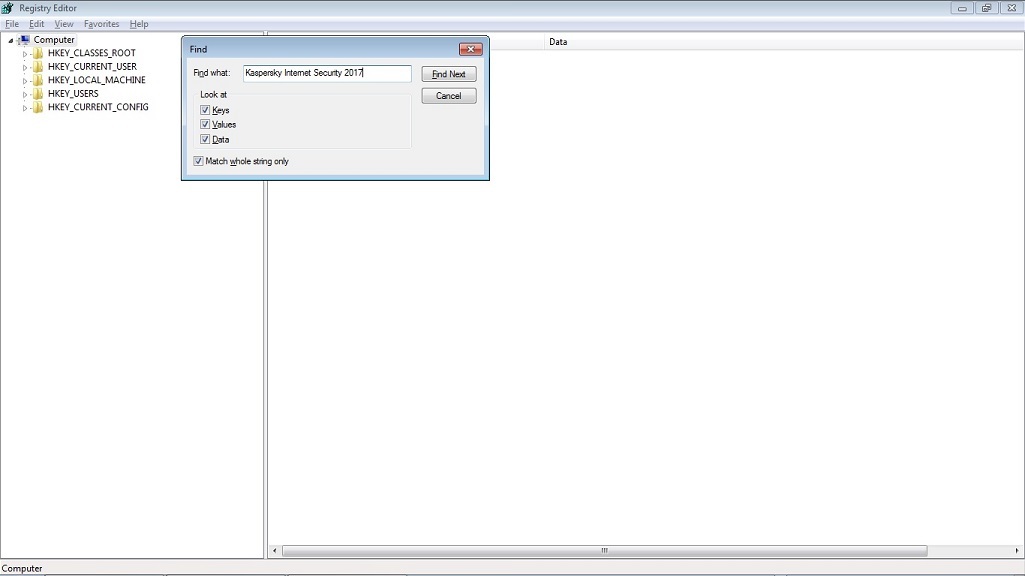
Task: Close the Find dialog with red X
Action: pyautogui.click(x=471, y=49)
